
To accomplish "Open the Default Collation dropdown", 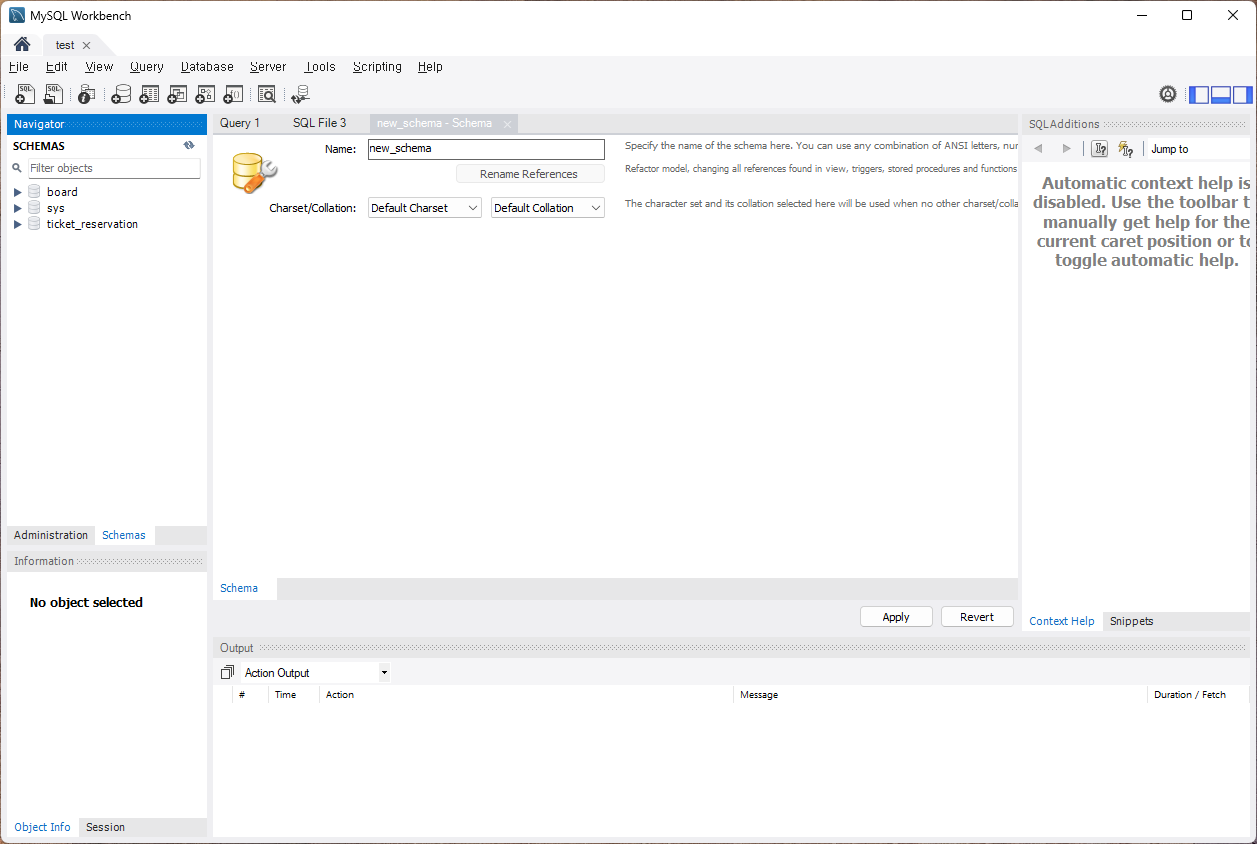I will [x=548, y=208].
